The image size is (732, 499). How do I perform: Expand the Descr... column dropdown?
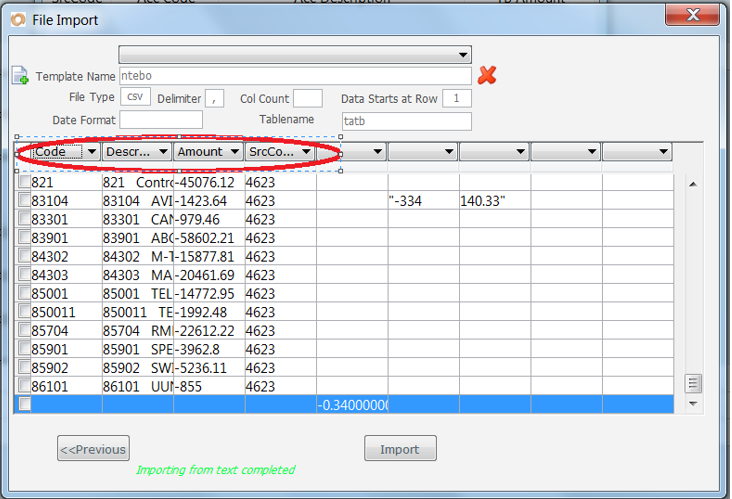(162, 152)
